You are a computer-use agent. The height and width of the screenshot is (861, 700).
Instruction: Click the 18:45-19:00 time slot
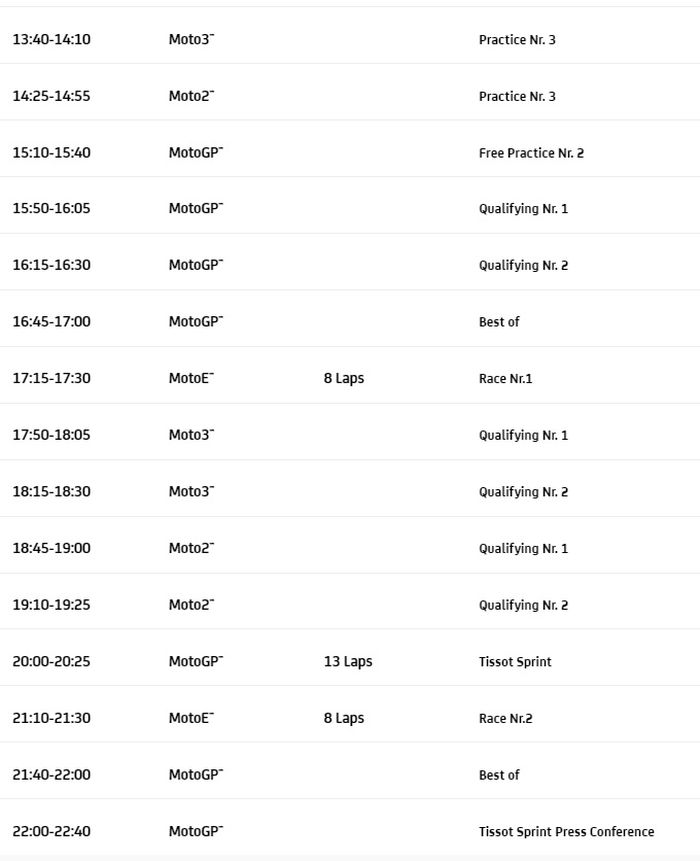point(51,549)
